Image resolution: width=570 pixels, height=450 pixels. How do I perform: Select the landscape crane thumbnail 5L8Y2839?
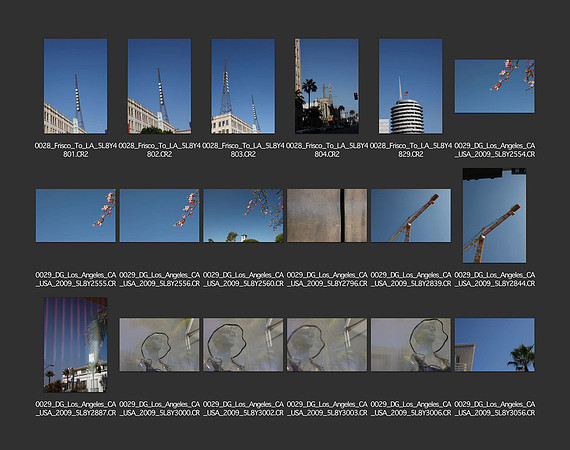[410, 215]
